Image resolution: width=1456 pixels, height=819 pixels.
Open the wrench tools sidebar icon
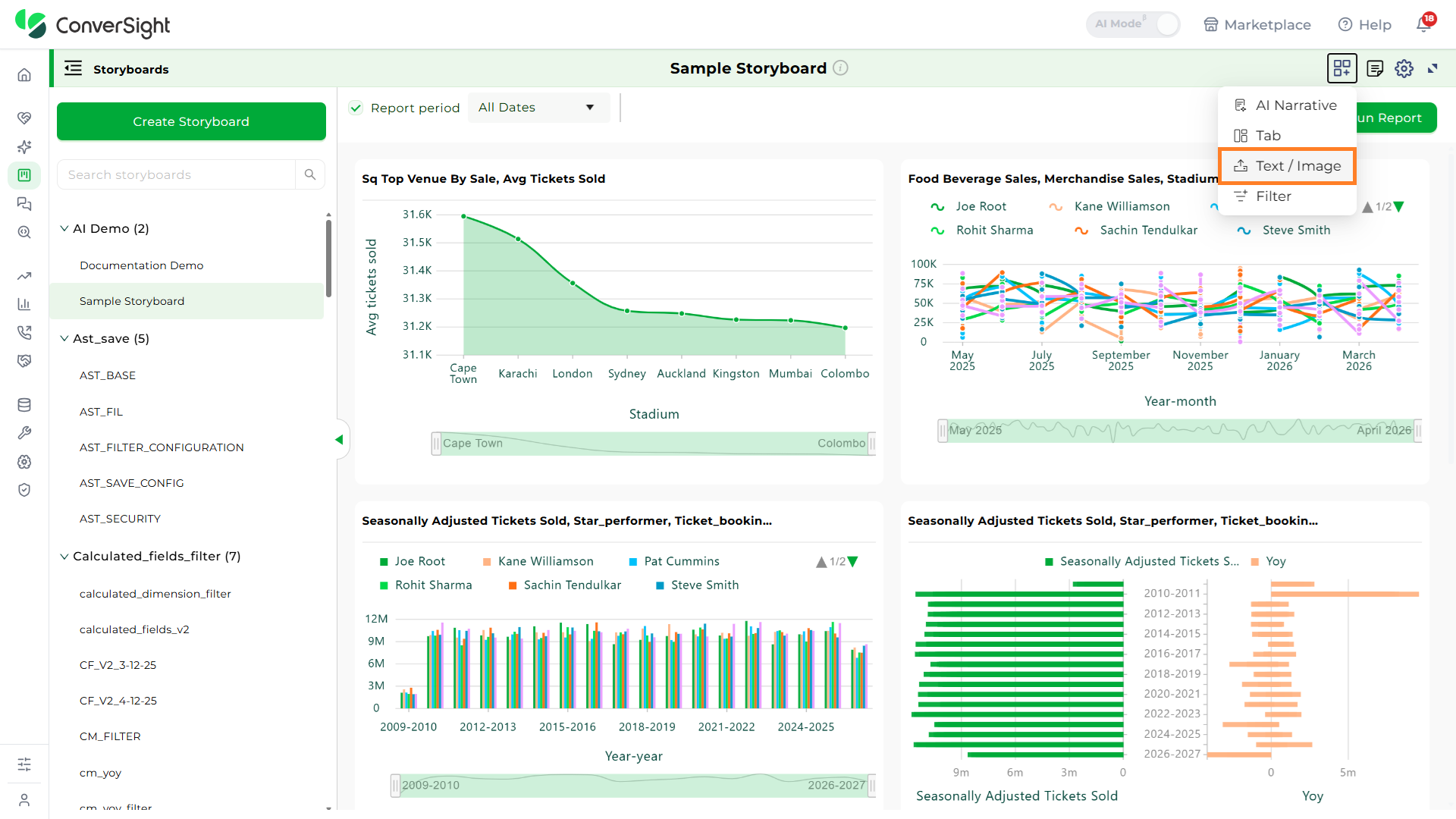[x=24, y=433]
